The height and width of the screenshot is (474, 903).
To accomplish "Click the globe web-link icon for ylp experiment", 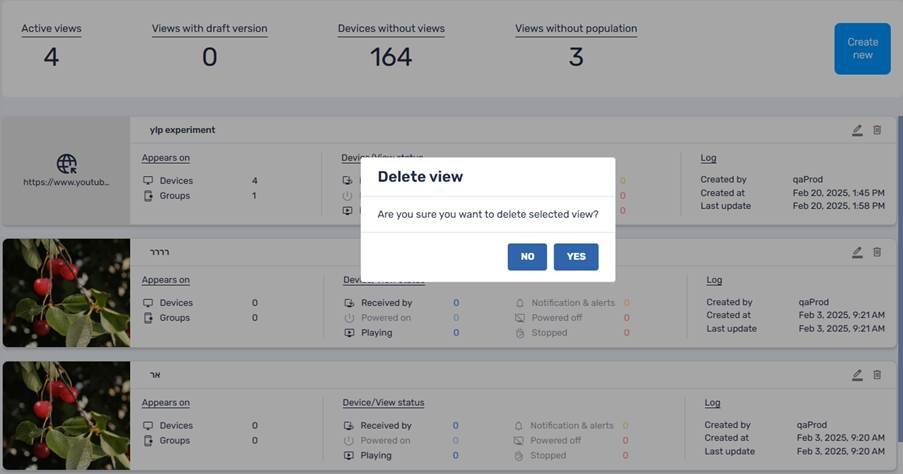I will coord(66,163).
